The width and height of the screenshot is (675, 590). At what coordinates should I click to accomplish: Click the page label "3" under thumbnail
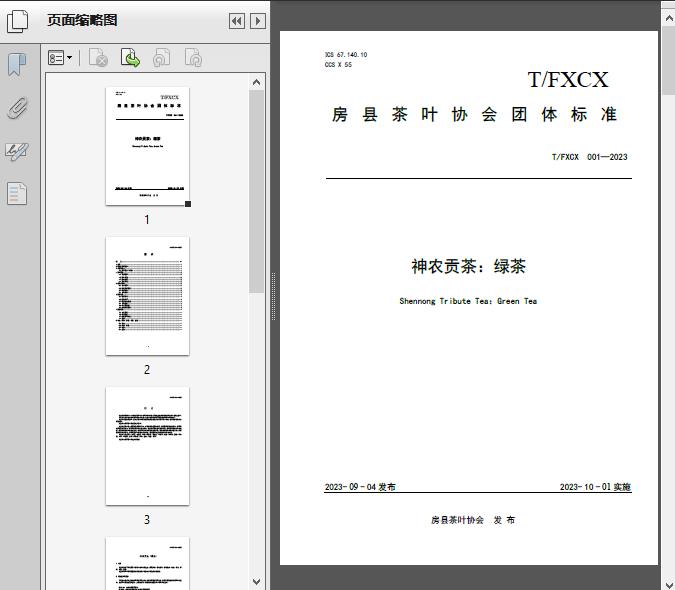pos(147,519)
